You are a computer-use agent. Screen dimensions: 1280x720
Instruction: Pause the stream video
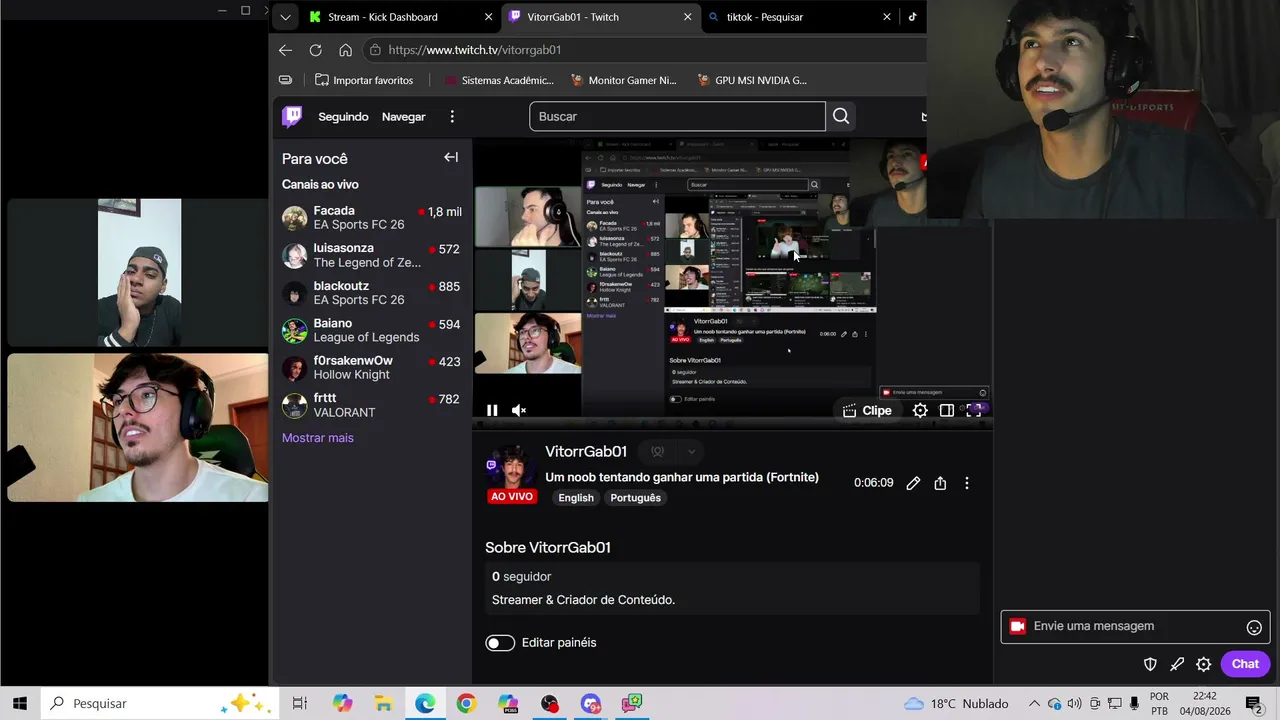(492, 410)
